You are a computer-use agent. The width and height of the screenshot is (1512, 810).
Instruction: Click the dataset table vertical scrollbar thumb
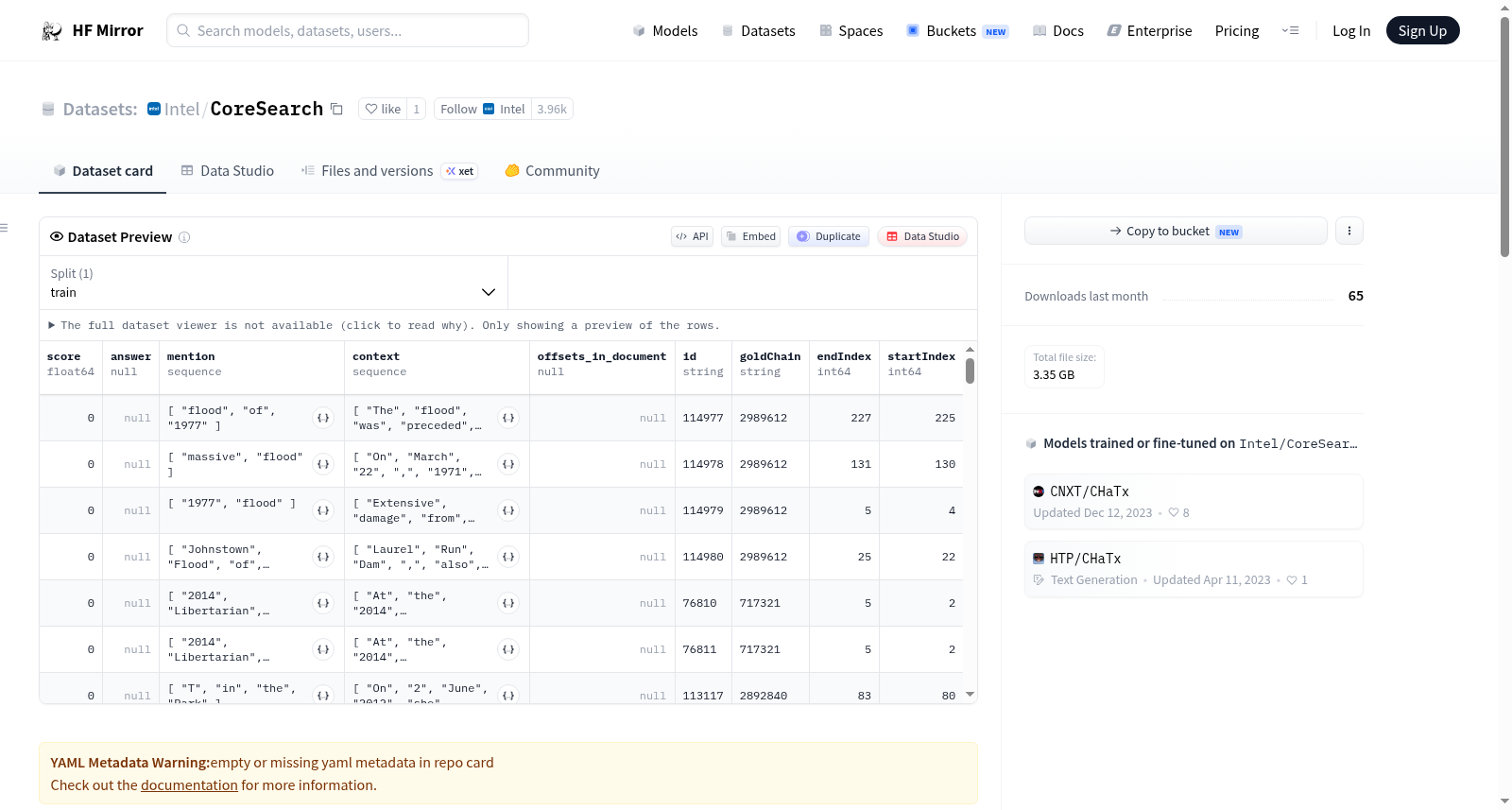coord(970,371)
